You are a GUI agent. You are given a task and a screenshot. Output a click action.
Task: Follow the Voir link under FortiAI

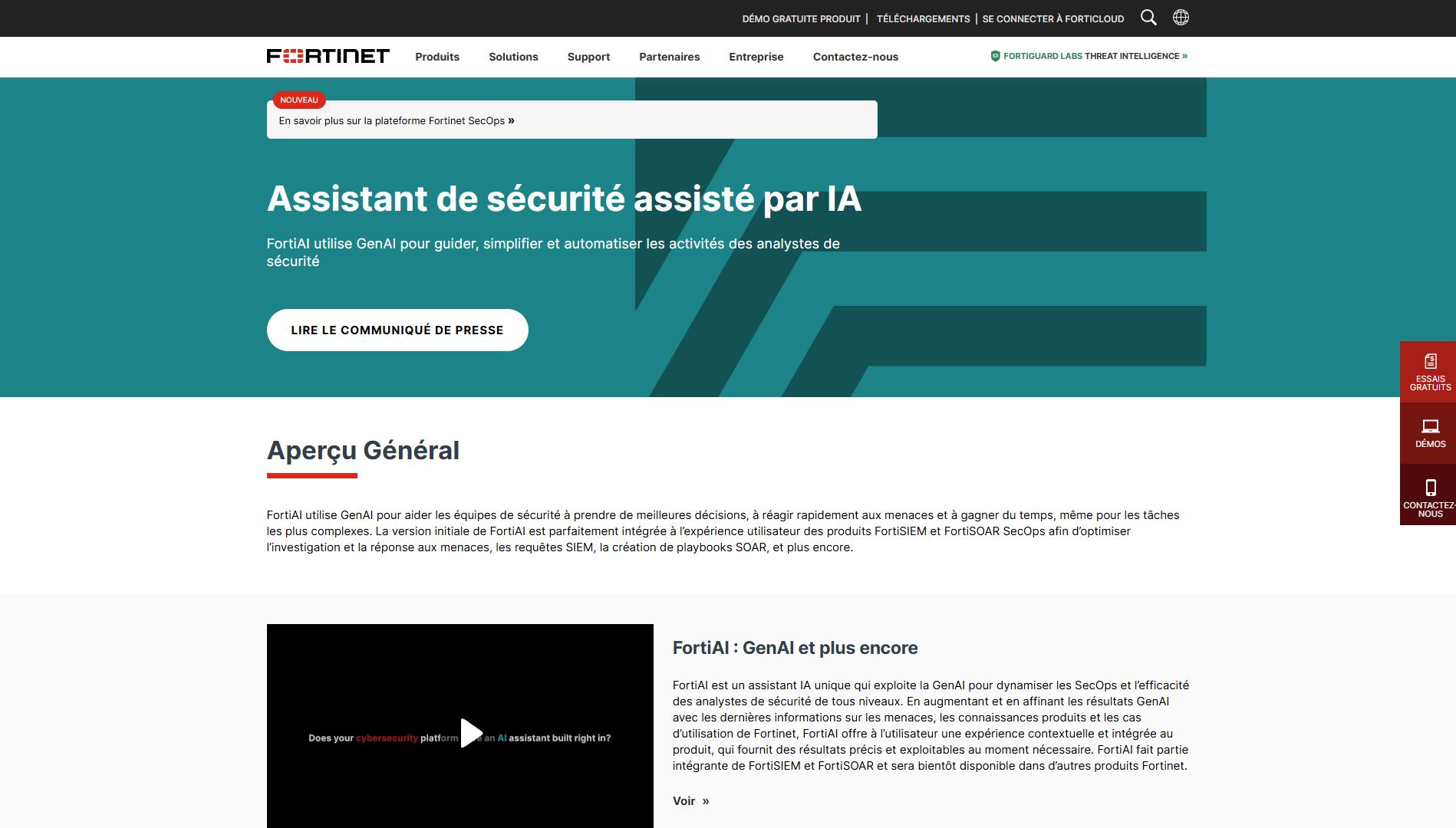[690, 801]
